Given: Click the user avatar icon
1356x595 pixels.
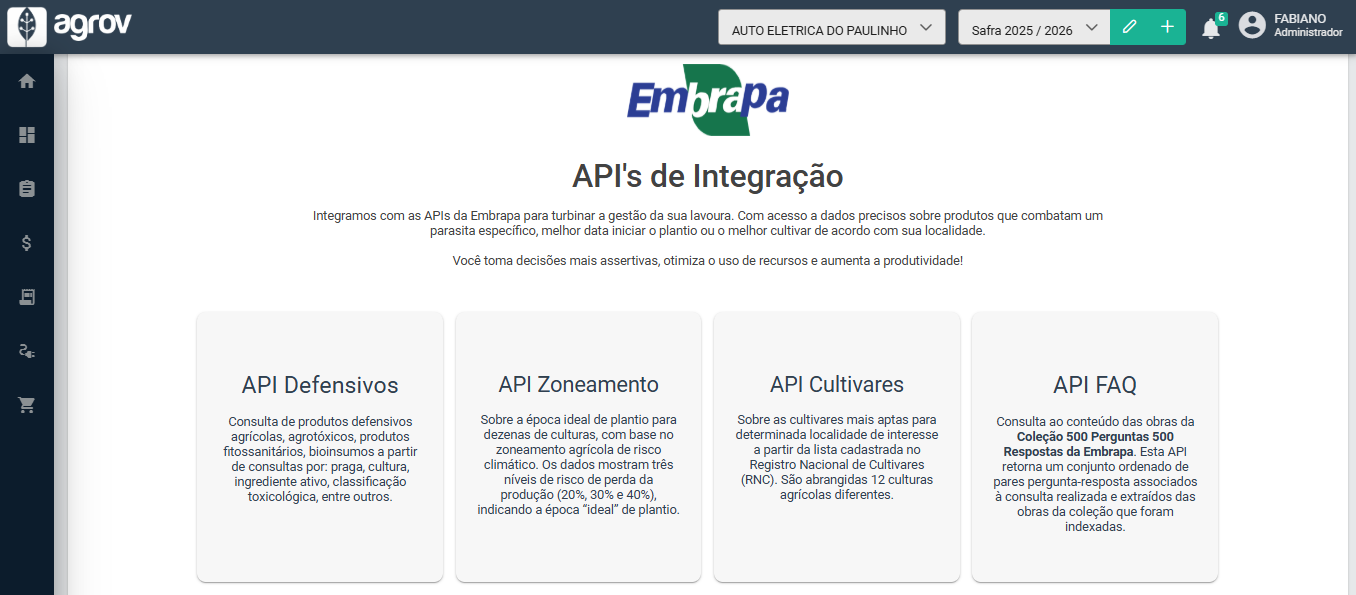Looking at the screenshot, I should (1252, 26).
